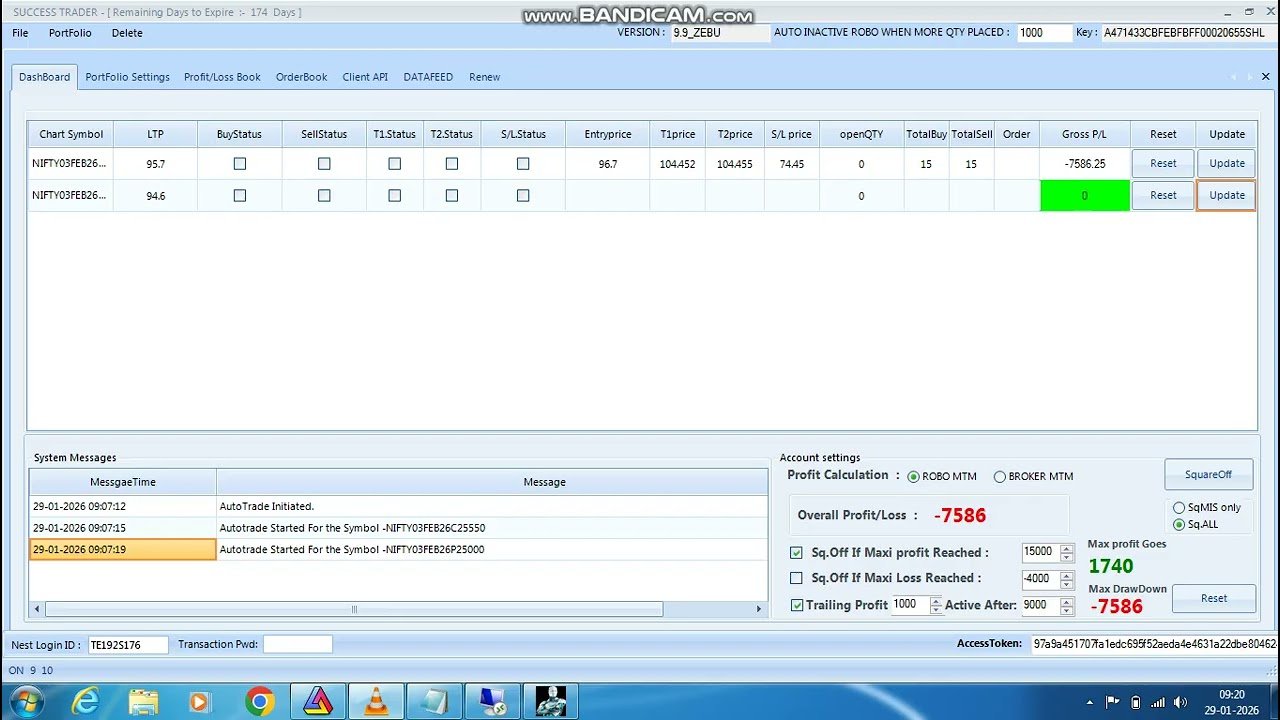
Task: Enable Sq.Off If Maxi Loss Reached
Action: coord(796,578)
